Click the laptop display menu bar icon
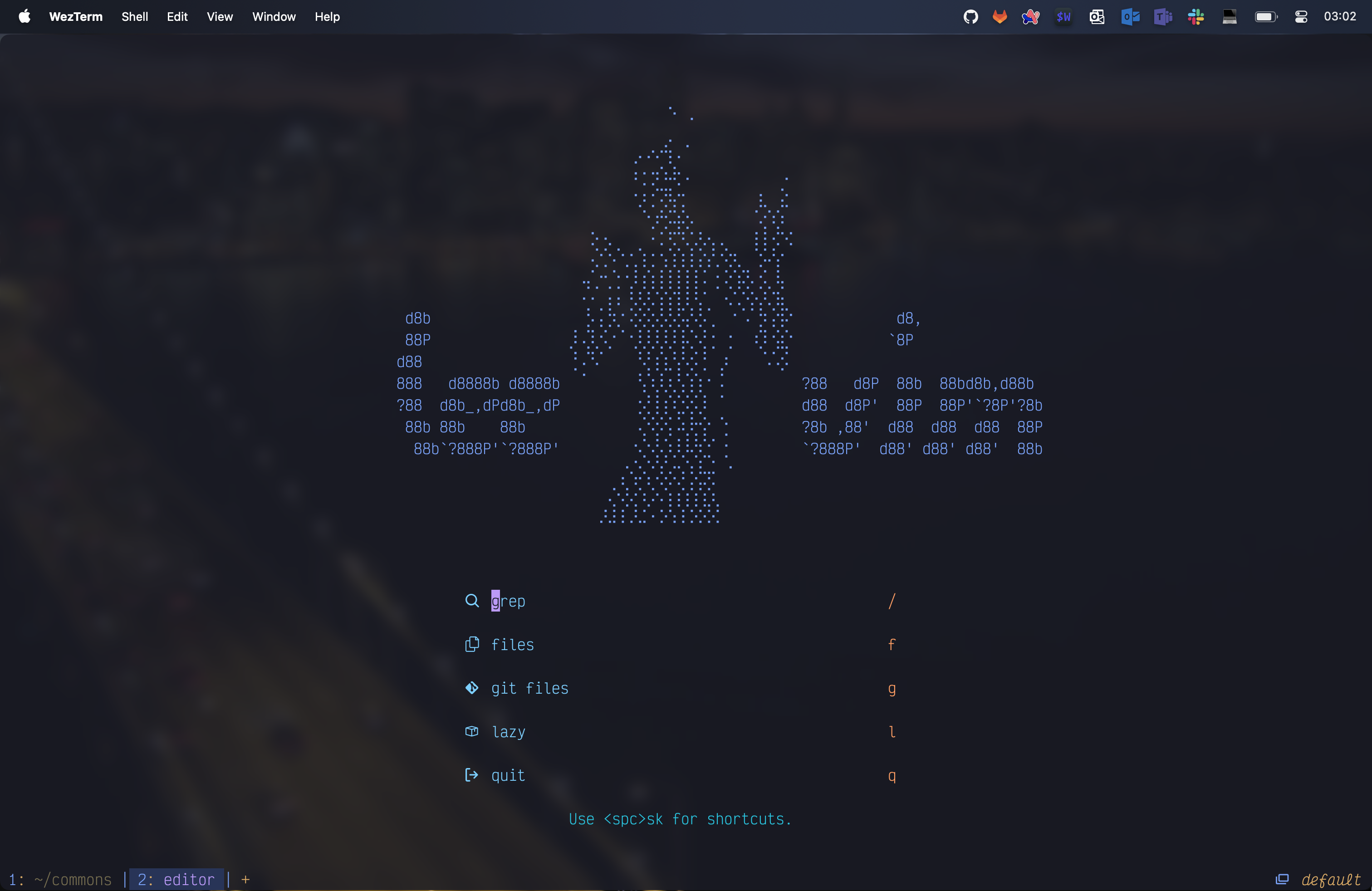The image size is (1372, 891). click(x=1230, y=17)
